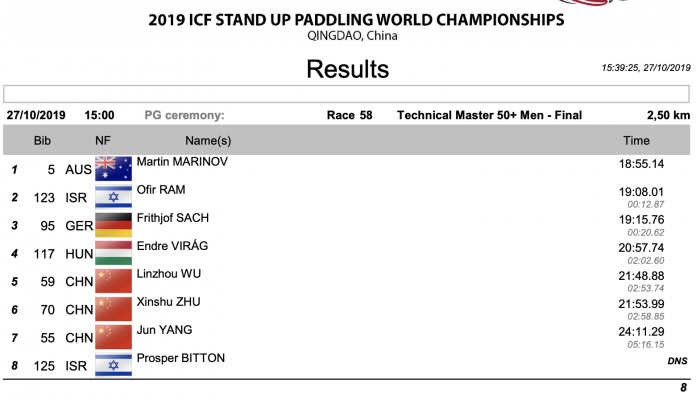Click the Race 58 label

click(349, 116)
